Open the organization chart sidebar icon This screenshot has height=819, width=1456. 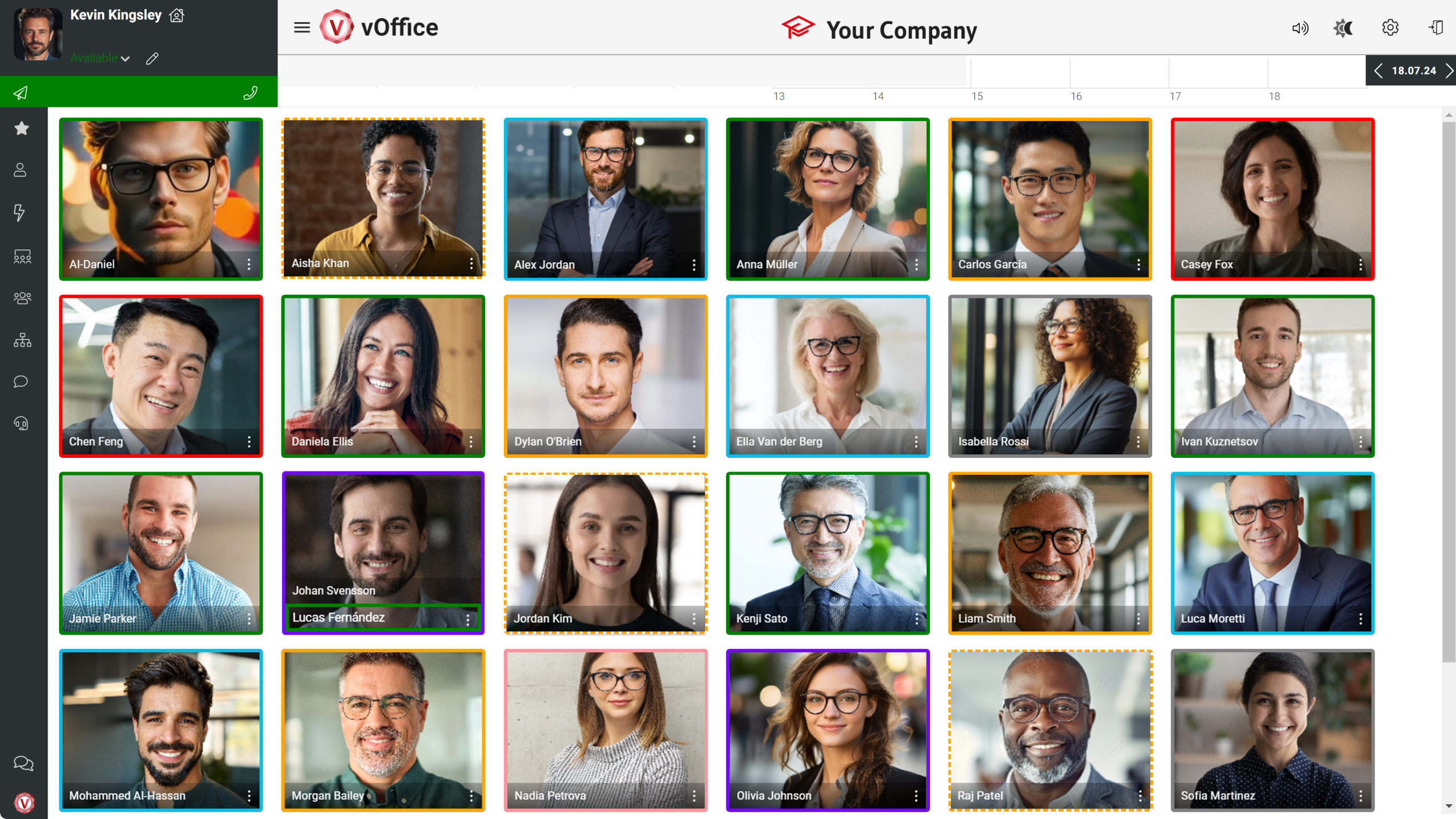[x=22, y=340]
